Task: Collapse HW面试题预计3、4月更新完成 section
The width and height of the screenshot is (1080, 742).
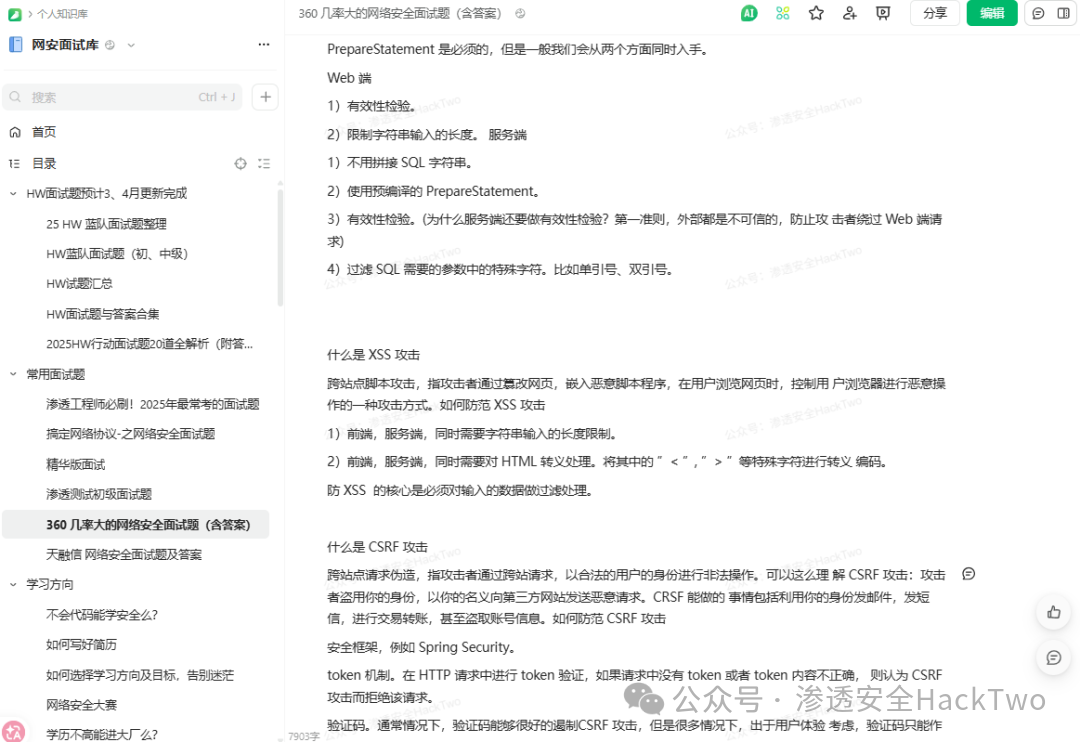Action: 13,194
